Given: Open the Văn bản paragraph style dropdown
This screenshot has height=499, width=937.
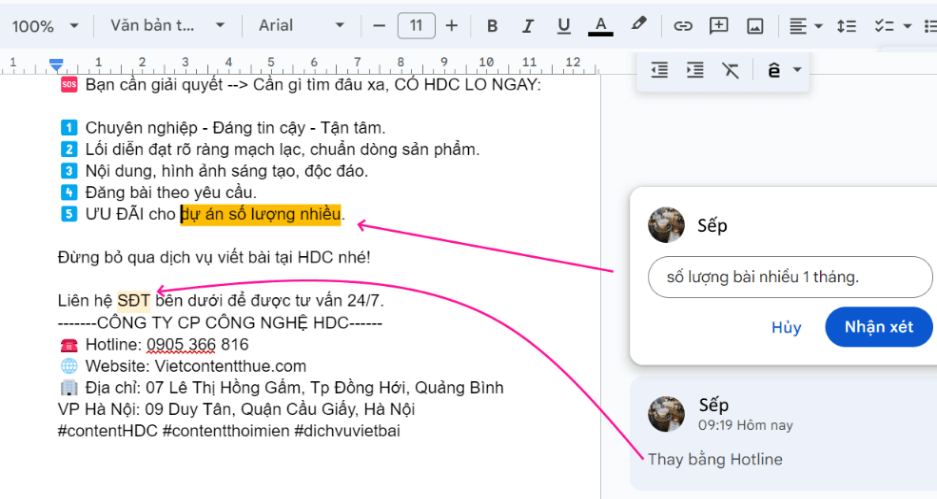Looking at the screenshot, I should click(167, 26).
